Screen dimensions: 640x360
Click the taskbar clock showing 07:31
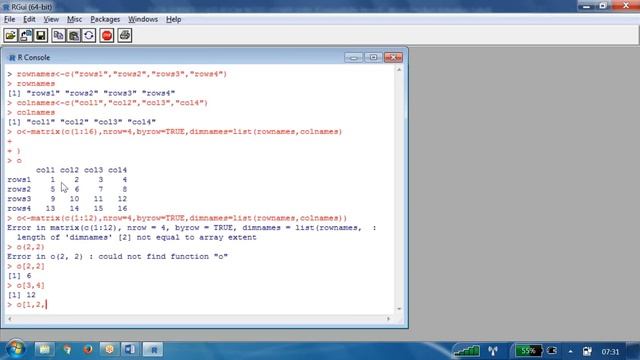point(610,351)
